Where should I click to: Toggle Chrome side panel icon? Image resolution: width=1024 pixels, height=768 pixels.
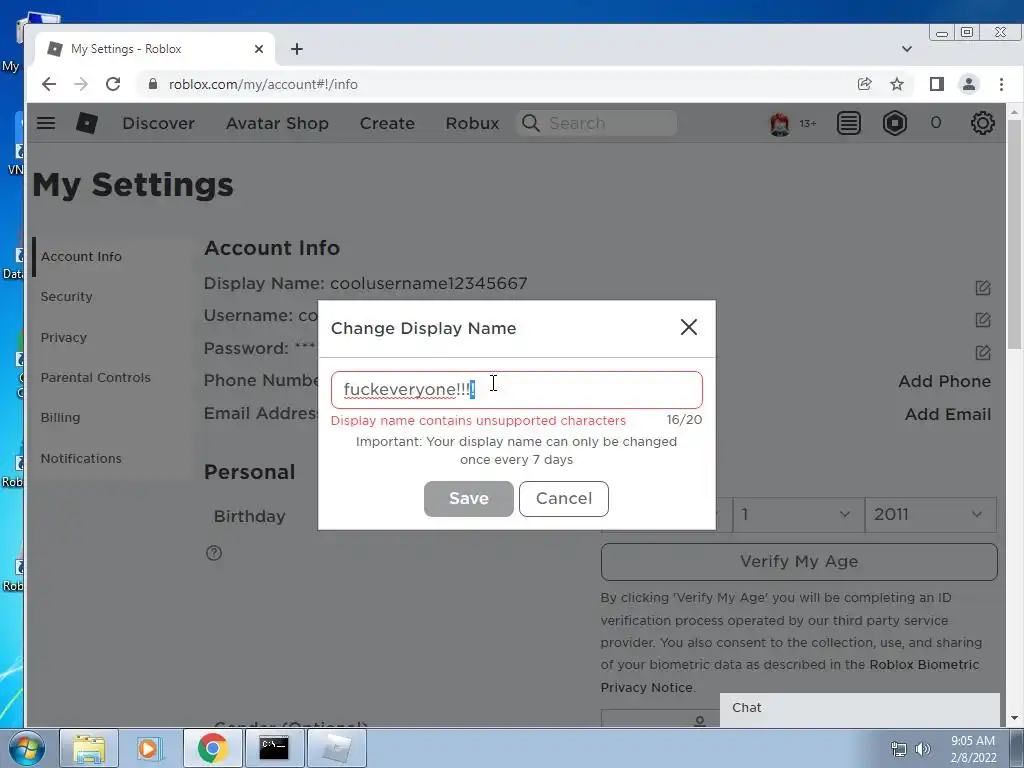coord(936,84)
